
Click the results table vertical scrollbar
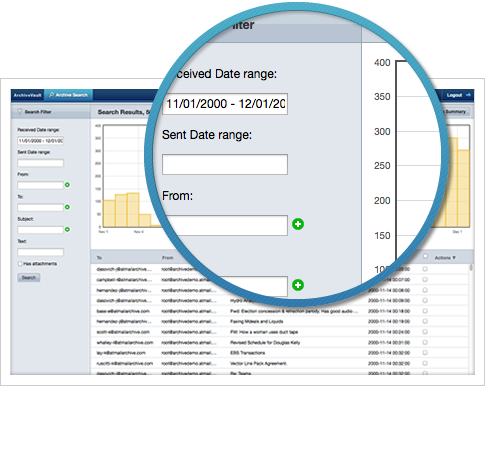click(471, 267)
